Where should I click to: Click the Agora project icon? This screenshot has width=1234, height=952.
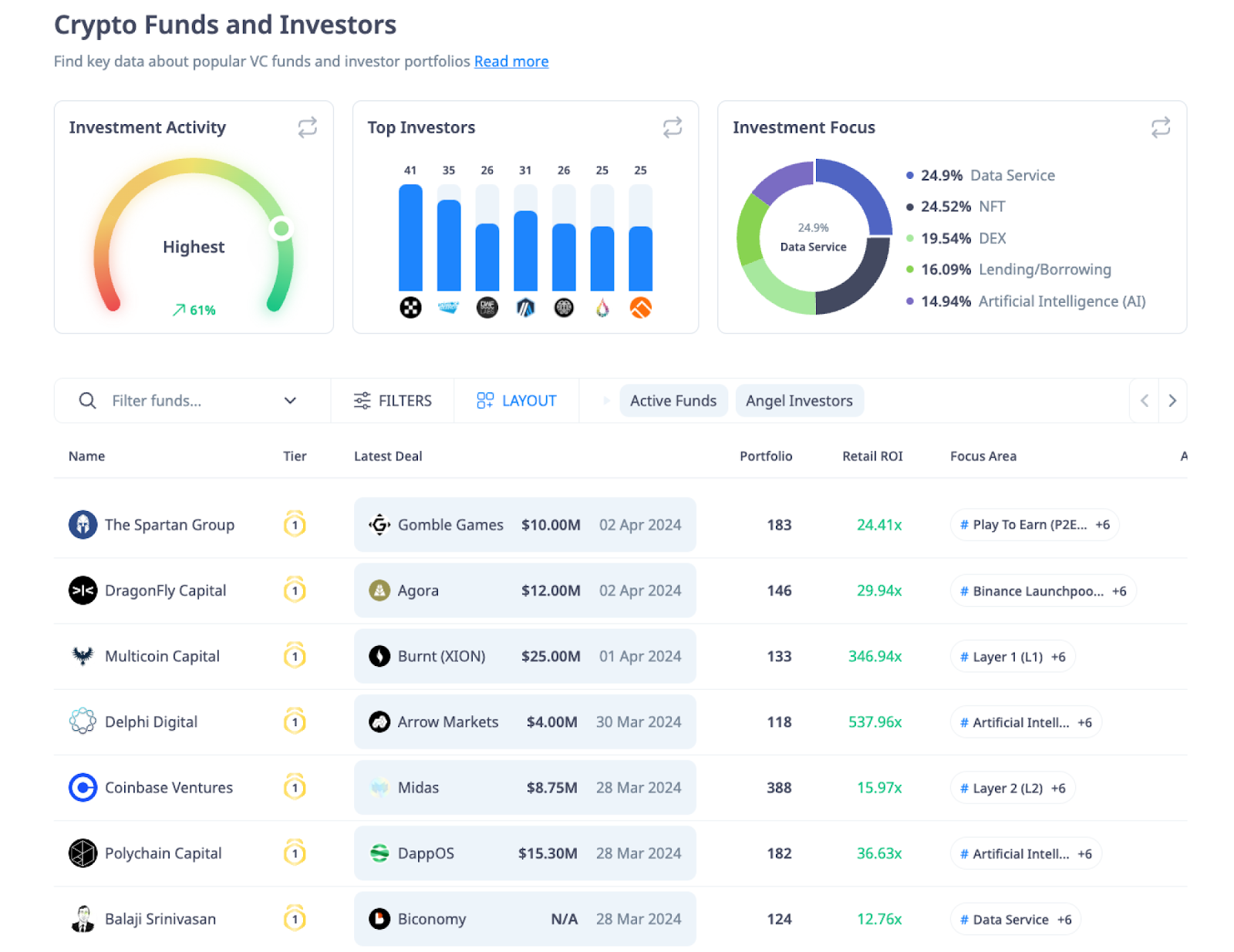pyautogui.click(x=379, y=590)
